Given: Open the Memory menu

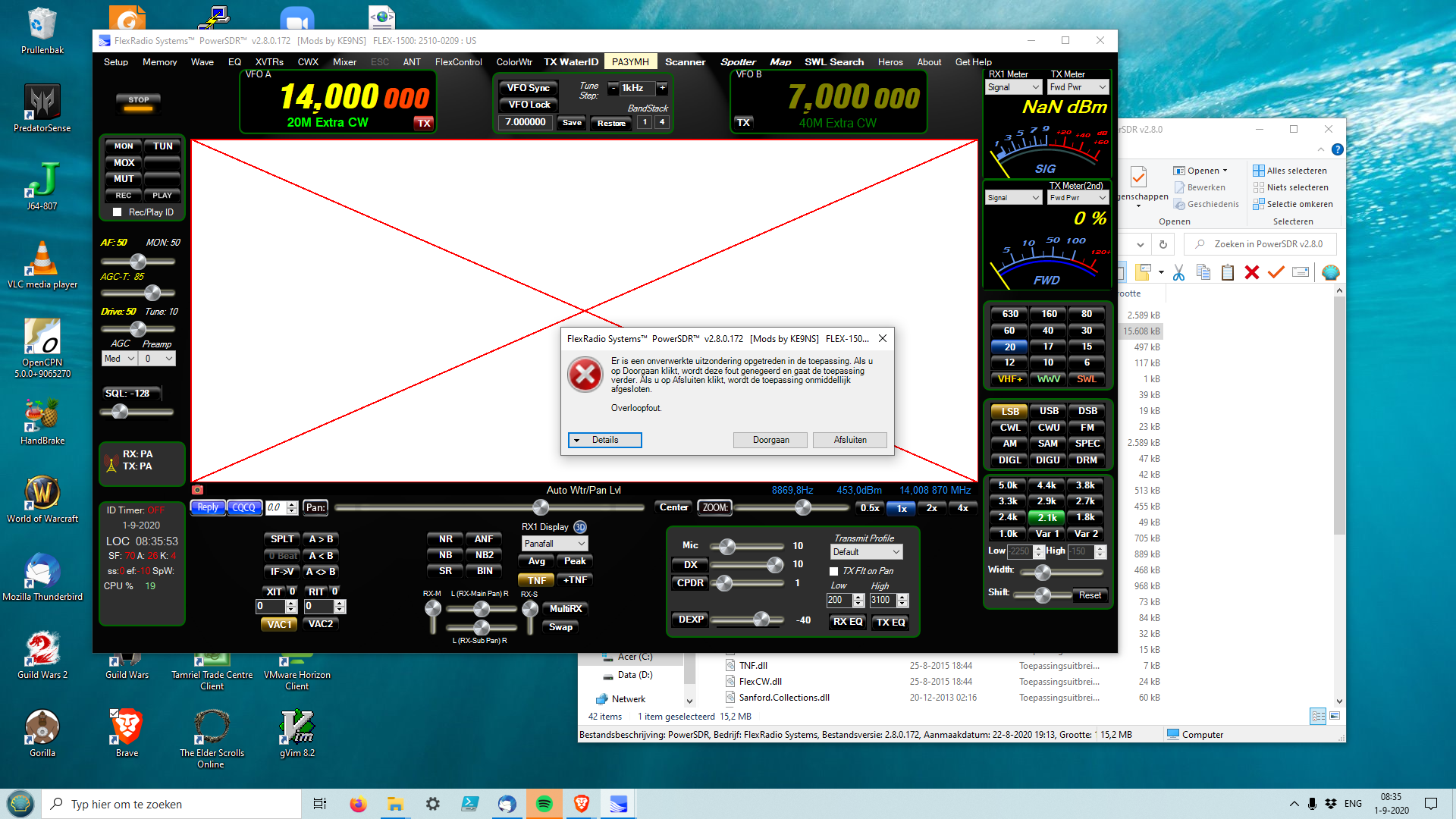Looking at the screenshot, I should click(159, 62).
